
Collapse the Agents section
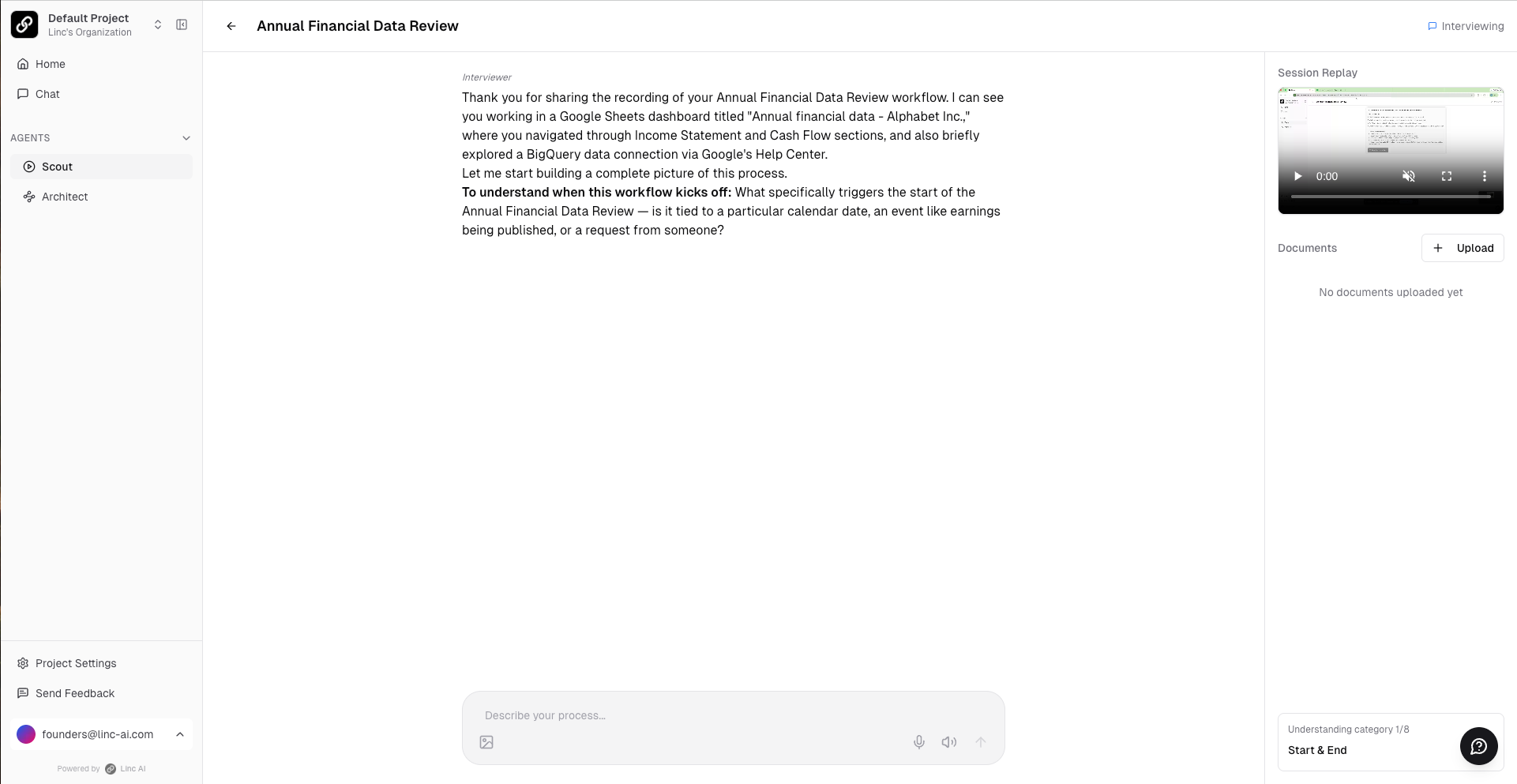tap(186, 138)
